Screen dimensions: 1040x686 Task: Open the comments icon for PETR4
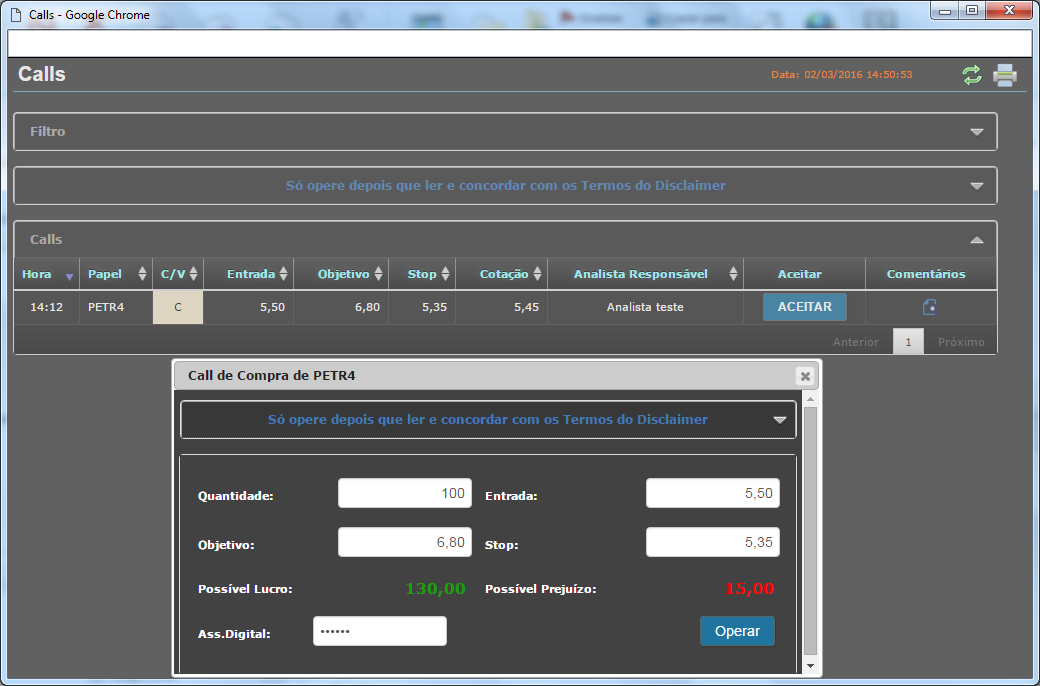pyautogui.click(x=930, y=307)
